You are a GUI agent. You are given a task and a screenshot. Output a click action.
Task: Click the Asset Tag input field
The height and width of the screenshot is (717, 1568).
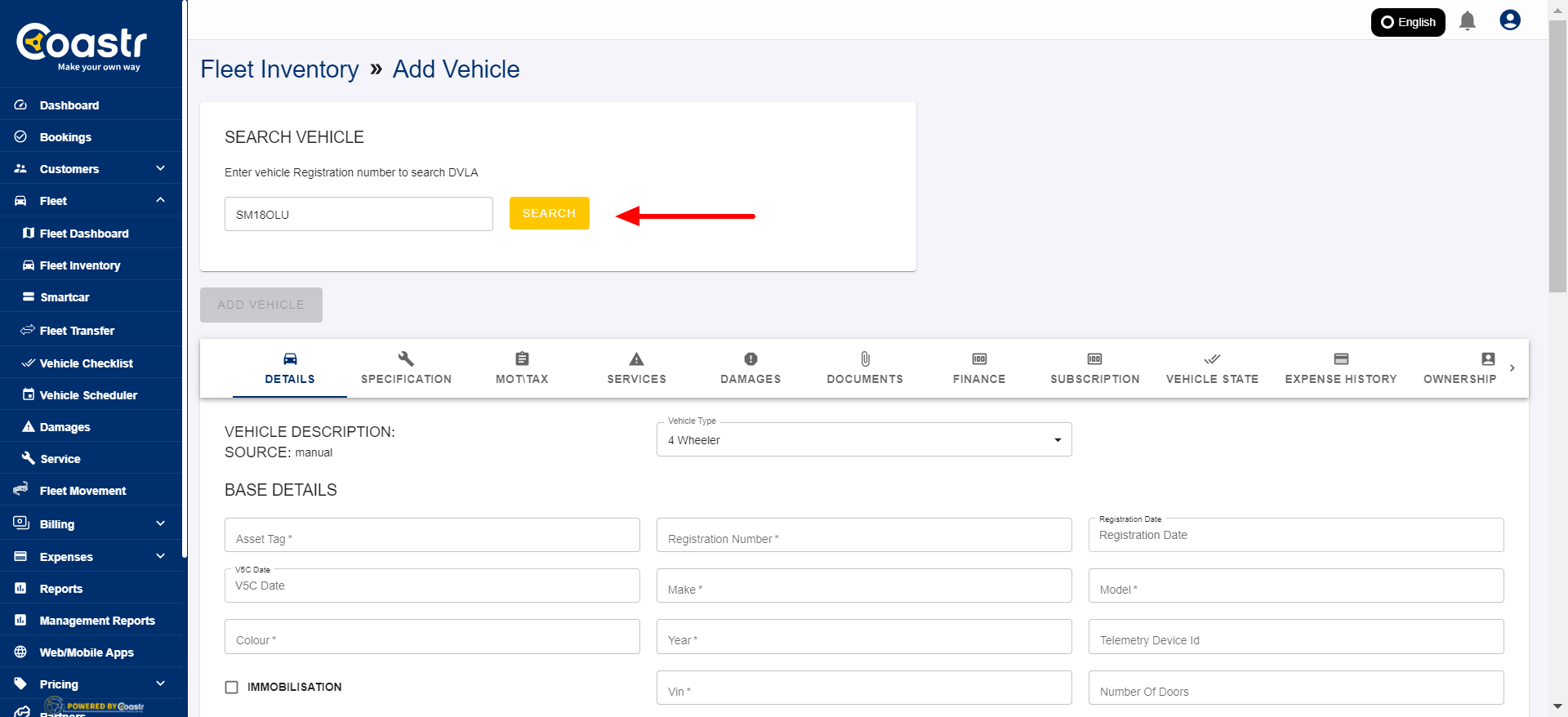point(432,535)
